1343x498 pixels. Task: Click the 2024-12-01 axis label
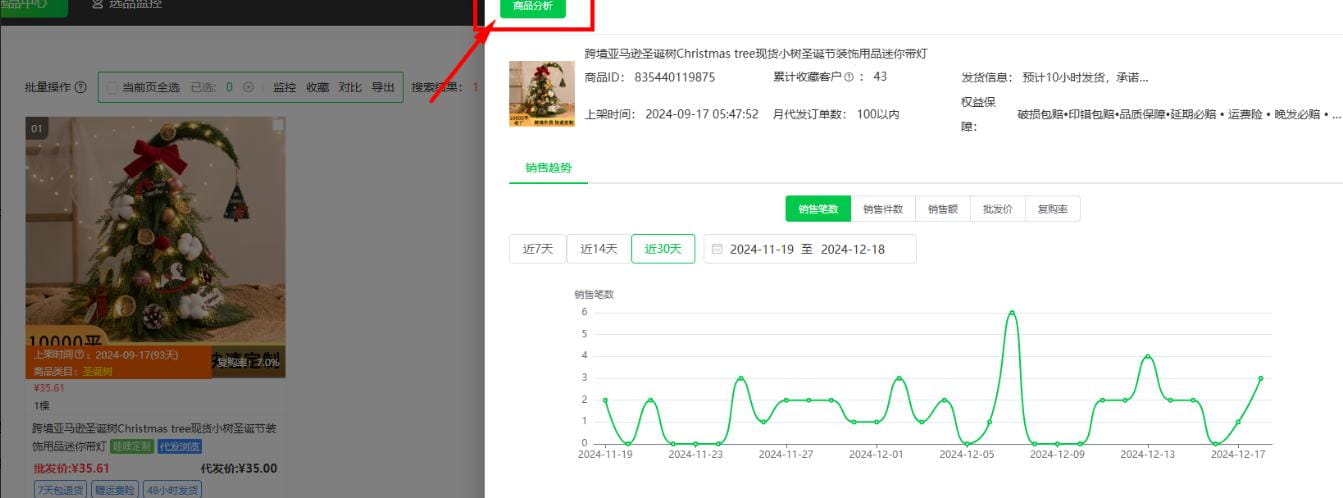coord(876,453)
